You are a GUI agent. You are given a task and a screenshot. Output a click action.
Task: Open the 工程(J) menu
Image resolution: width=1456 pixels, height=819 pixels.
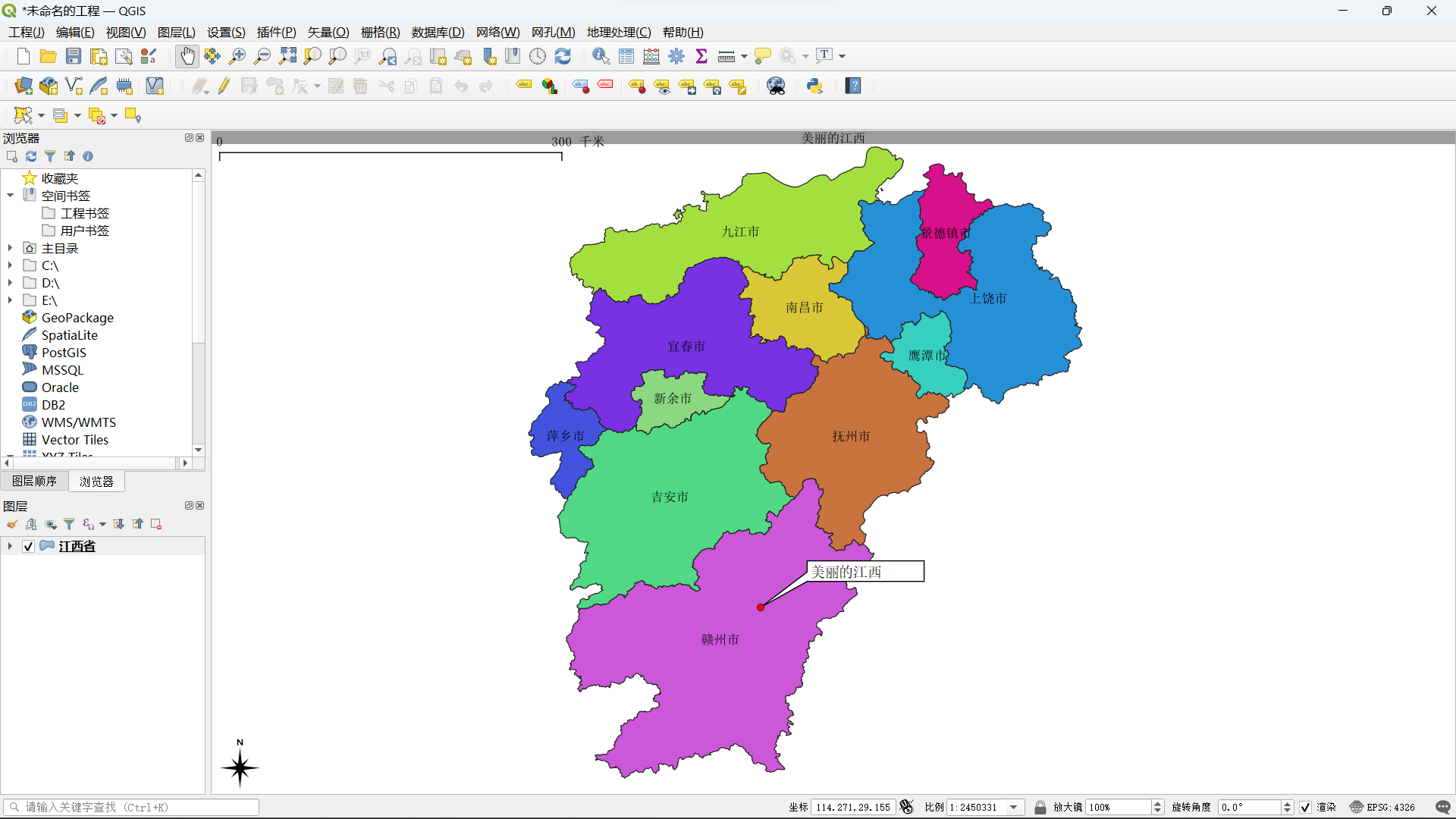coord(27,32)
